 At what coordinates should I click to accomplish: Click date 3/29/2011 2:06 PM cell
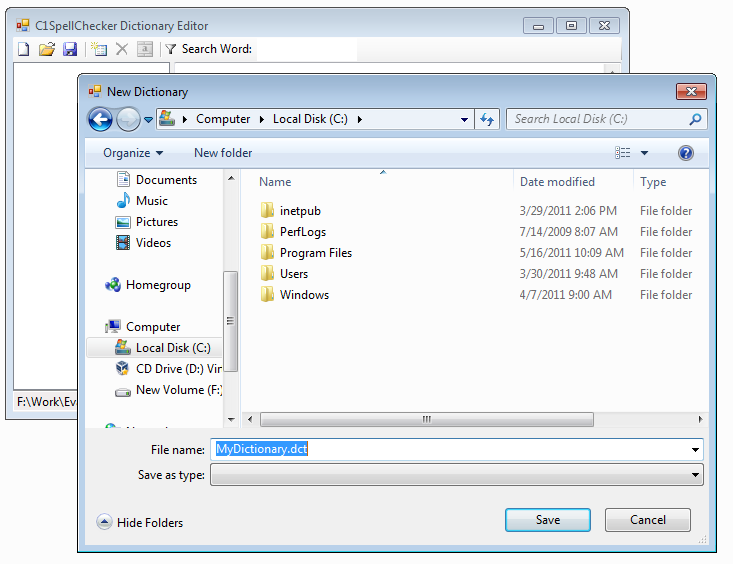coord(568,211)
